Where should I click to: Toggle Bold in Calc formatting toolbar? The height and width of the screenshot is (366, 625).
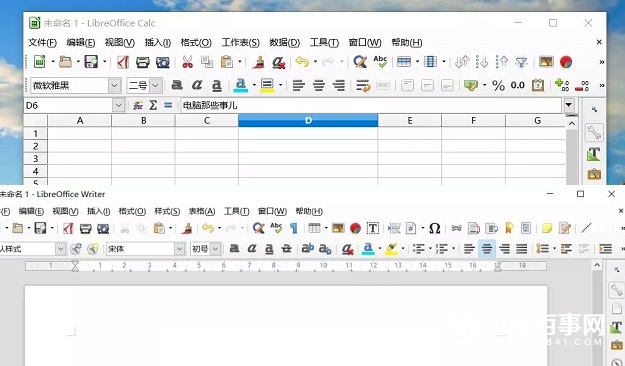tap(177, 85)
